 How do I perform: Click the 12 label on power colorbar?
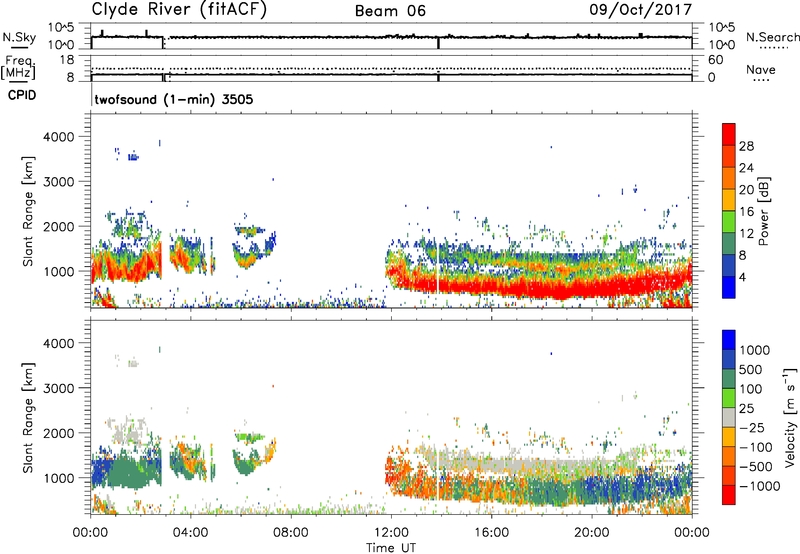coord(746,234)
